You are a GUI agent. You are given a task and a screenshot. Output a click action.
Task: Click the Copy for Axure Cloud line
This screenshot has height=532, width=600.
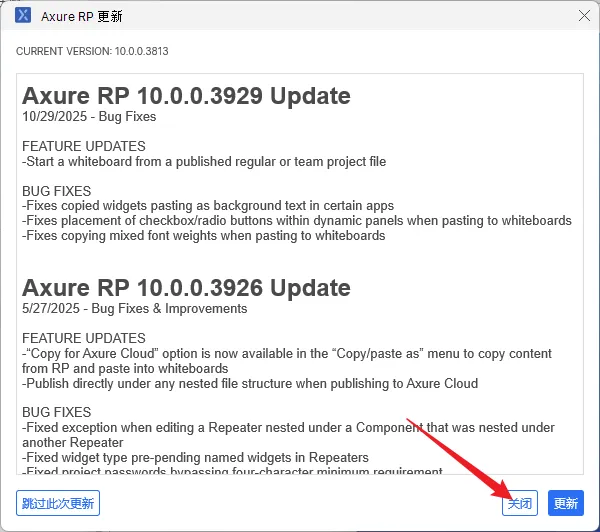(287, 361)
